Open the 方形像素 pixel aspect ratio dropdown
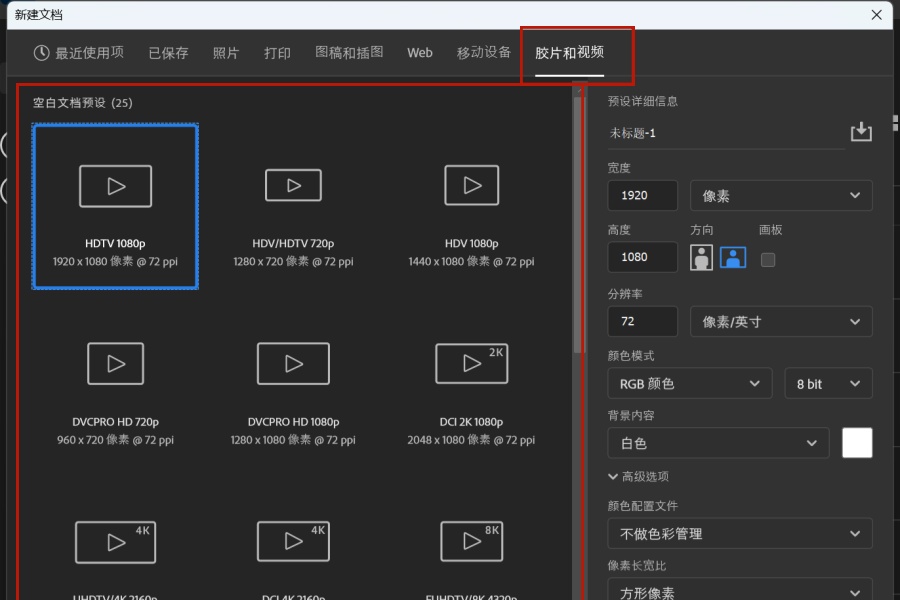 pos(740,590)
